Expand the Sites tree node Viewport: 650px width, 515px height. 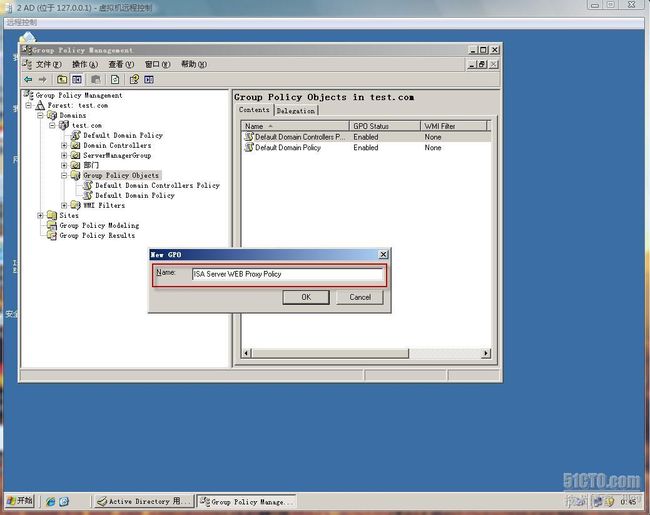(x=40, y=215)
